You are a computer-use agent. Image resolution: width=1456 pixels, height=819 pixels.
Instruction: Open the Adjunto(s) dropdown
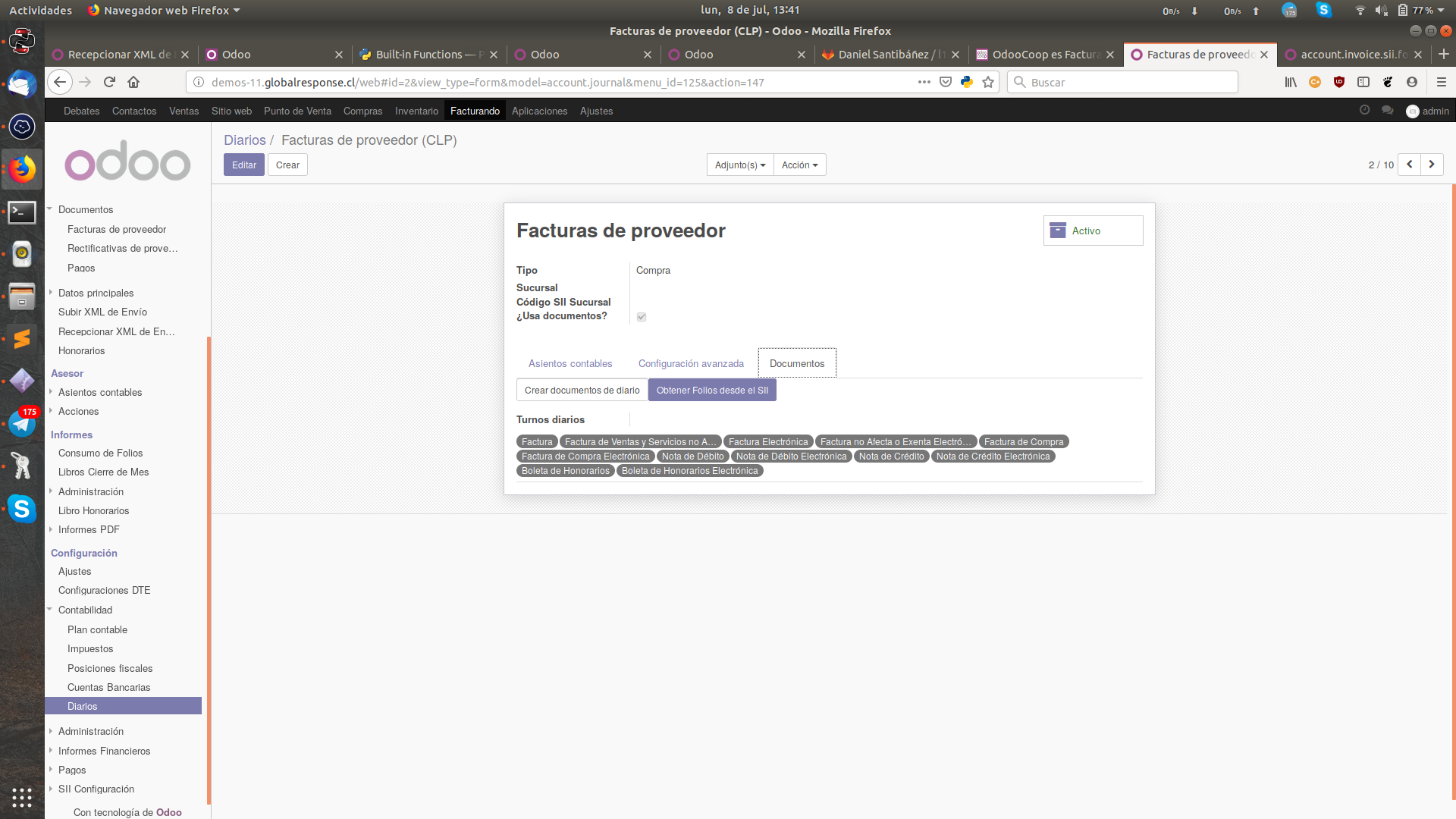tap(739, 165)
